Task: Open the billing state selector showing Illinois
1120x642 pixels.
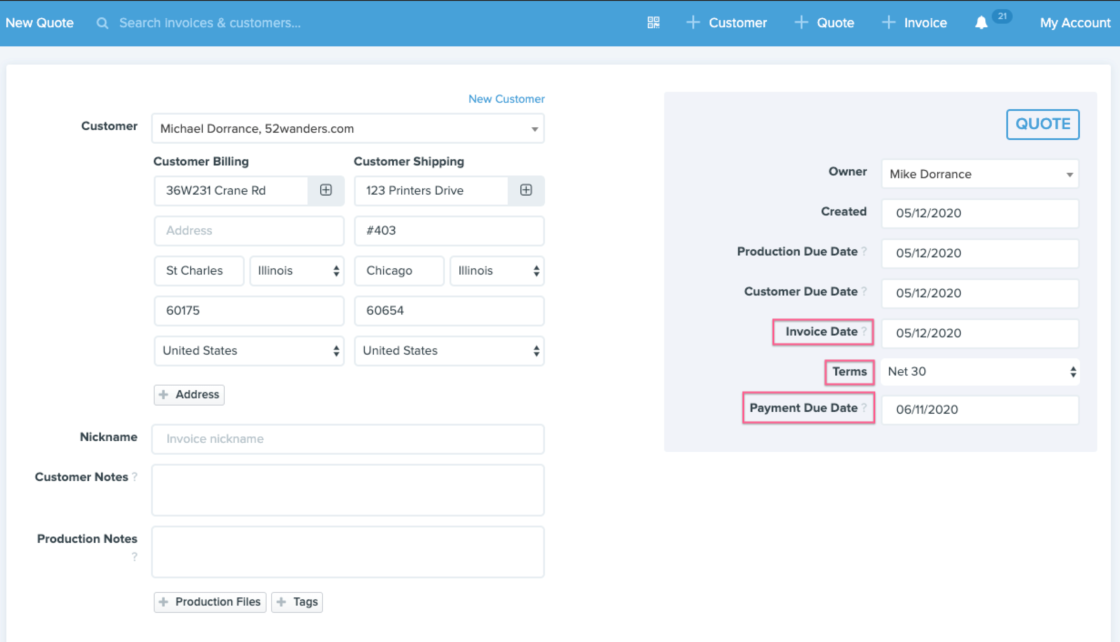Action: click(x=297, y=270)
